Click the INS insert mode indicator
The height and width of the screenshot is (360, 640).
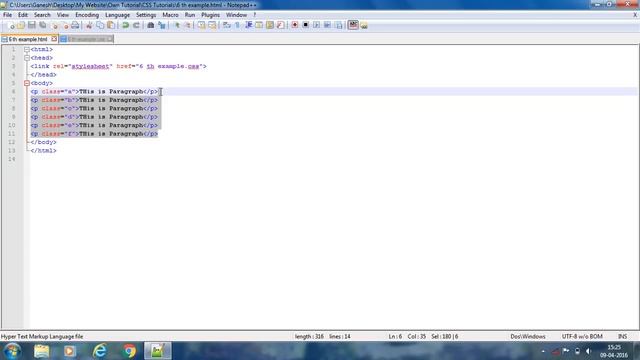(x=622, y=337)
